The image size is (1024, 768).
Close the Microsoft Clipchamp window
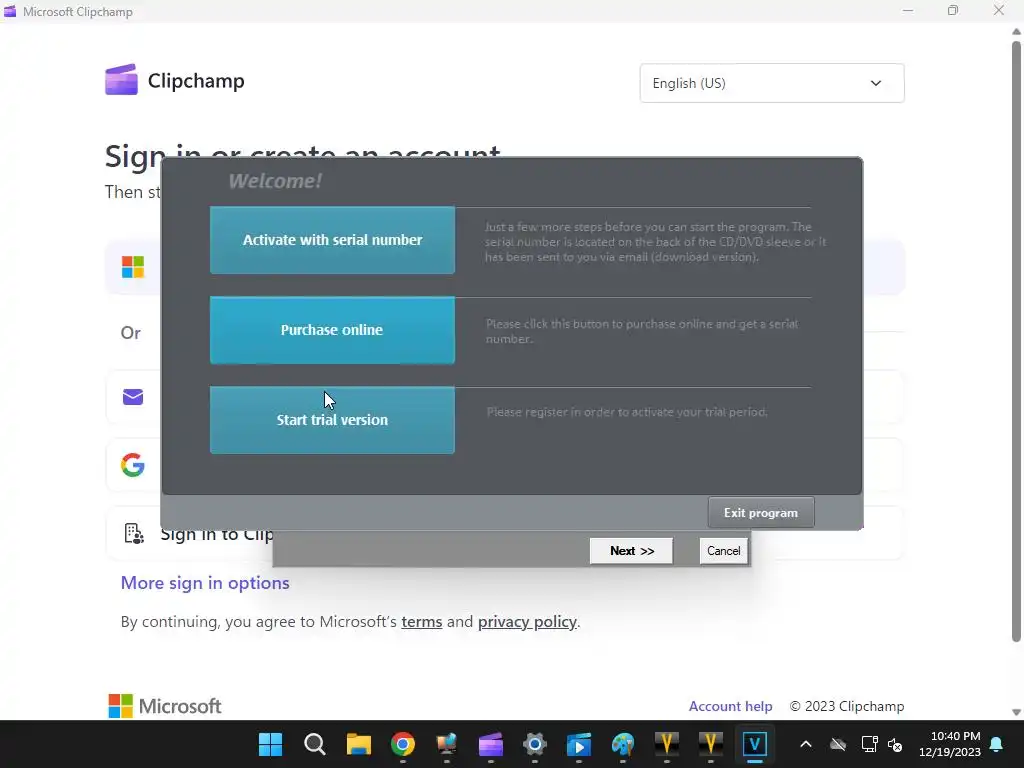click(x=999, y=10)
